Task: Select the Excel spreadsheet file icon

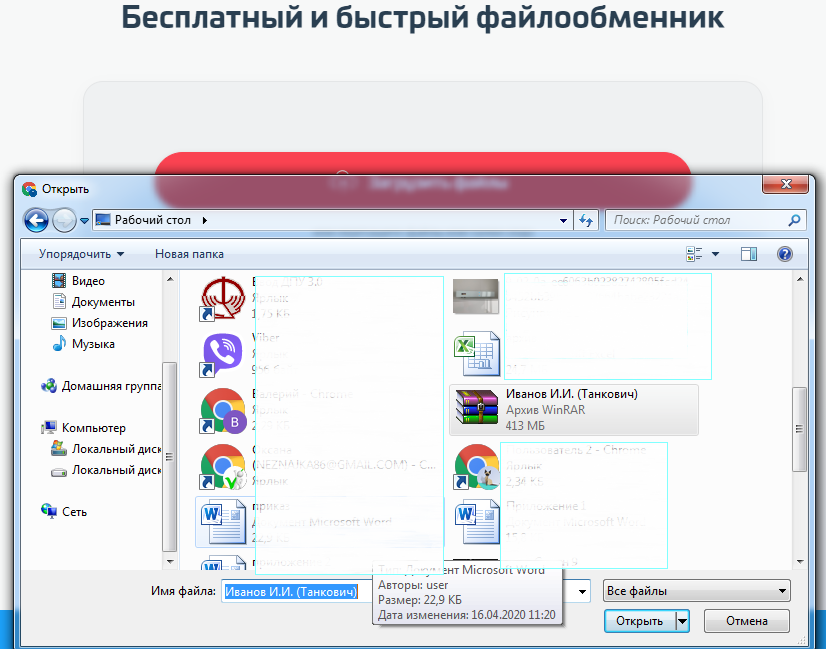Action: [x=477, y=353]
